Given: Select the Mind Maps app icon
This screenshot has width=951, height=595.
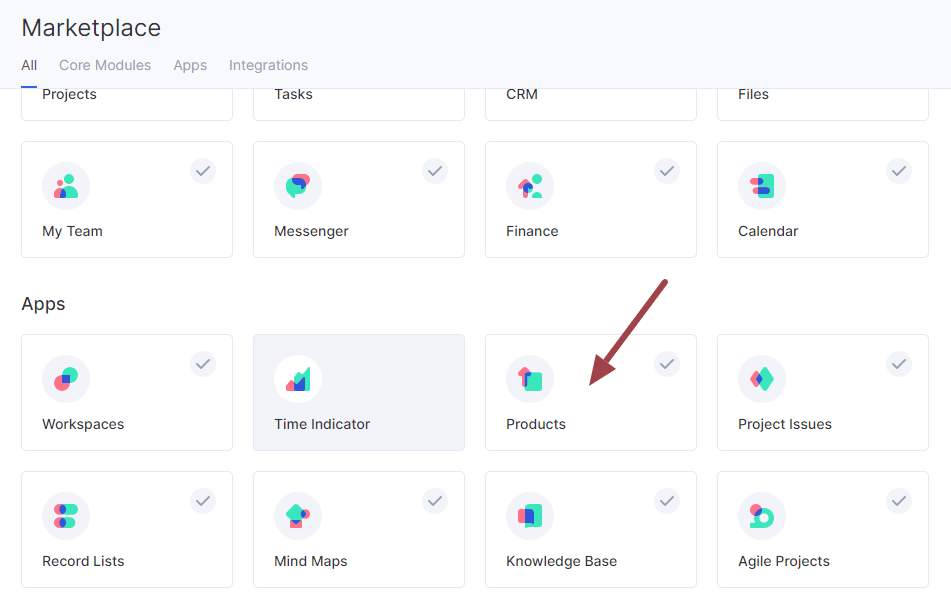Looking at the screenshot, I should coord(298,516).
